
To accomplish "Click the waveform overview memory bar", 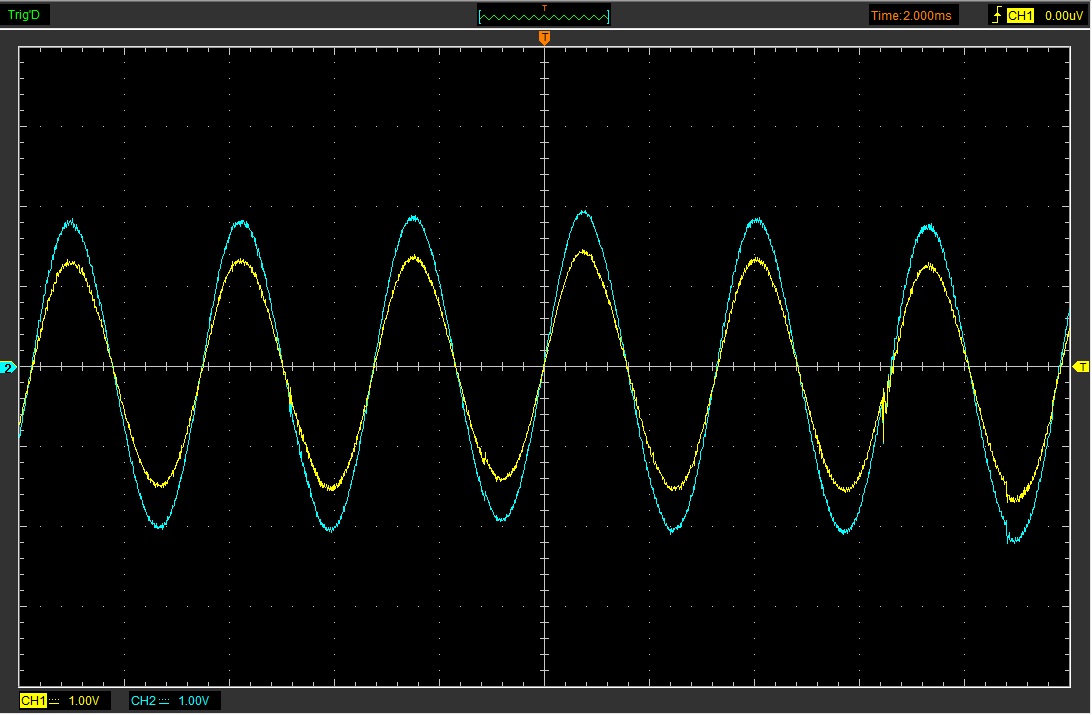I will pos(545,17).
